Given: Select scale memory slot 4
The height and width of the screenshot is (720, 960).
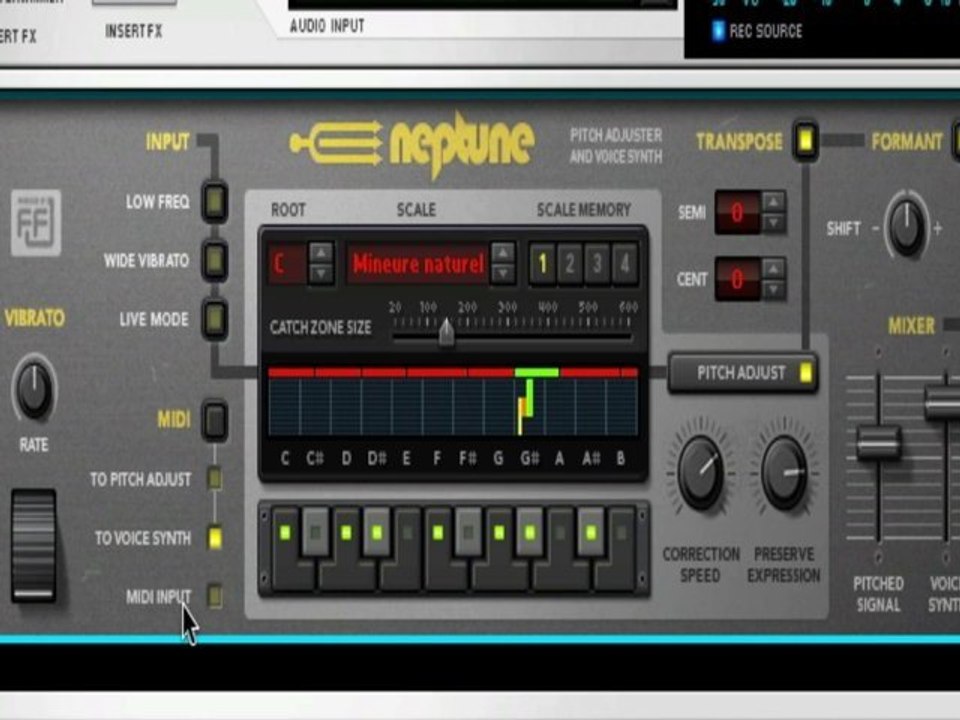Looking at the screenshot, I should pyautogui.click(x=625, y=264).
